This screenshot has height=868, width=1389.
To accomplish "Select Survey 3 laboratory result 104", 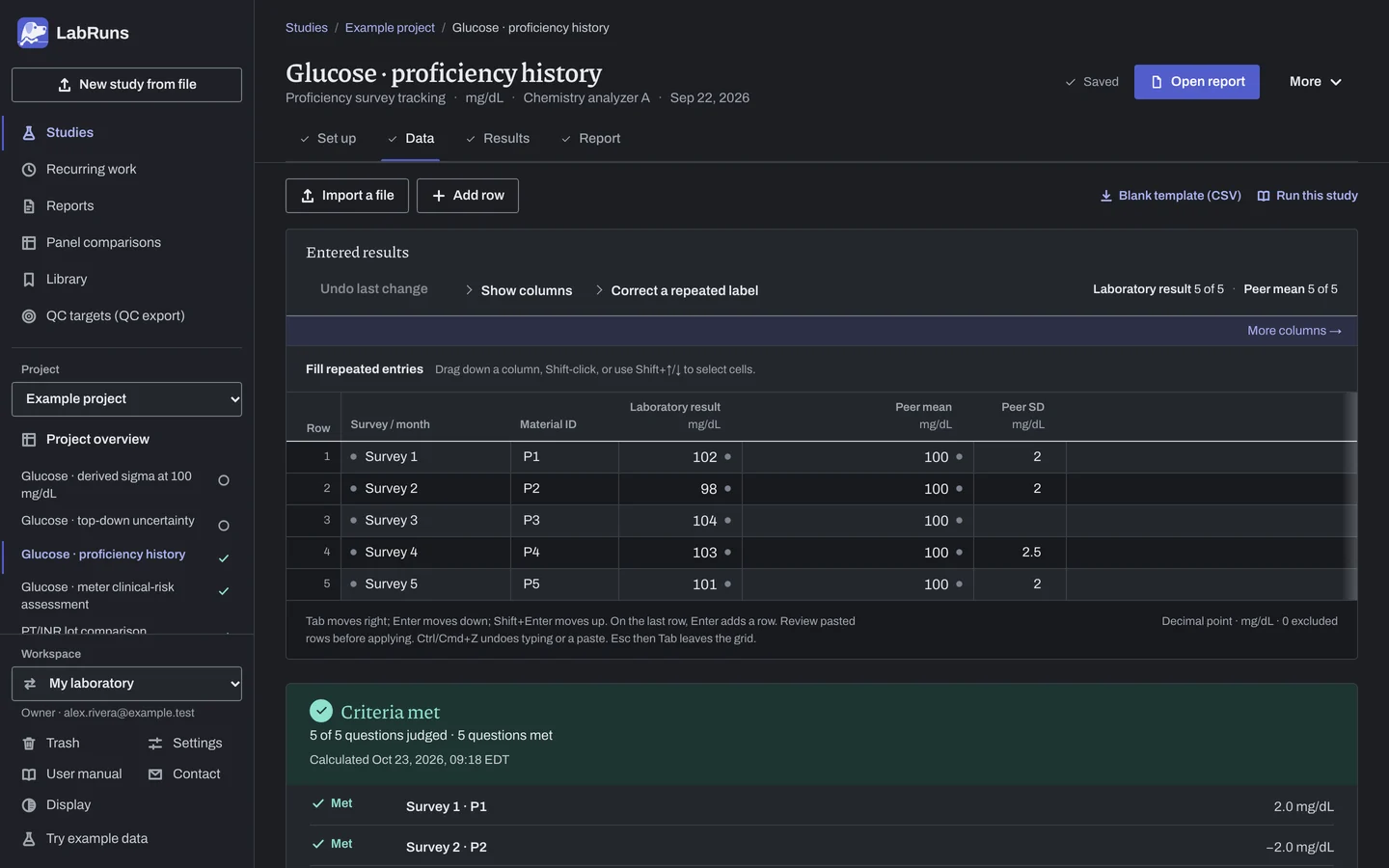I will [x=680, y=521].
